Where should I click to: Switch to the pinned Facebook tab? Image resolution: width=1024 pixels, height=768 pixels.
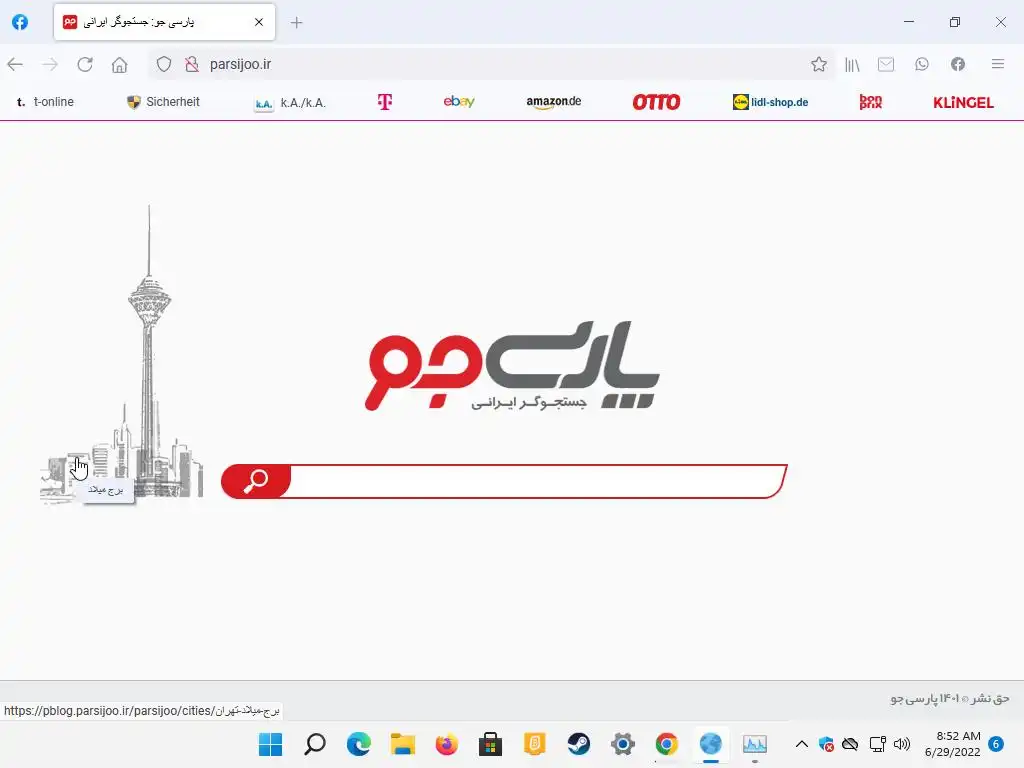(20, 22)
